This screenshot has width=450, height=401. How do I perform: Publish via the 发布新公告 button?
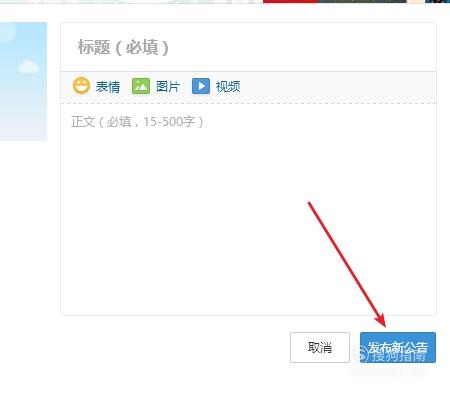click(x=398, y=347)
